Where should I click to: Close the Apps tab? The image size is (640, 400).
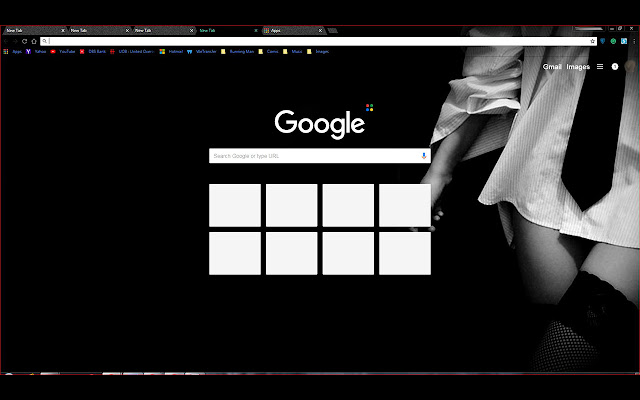click(320, 31)
